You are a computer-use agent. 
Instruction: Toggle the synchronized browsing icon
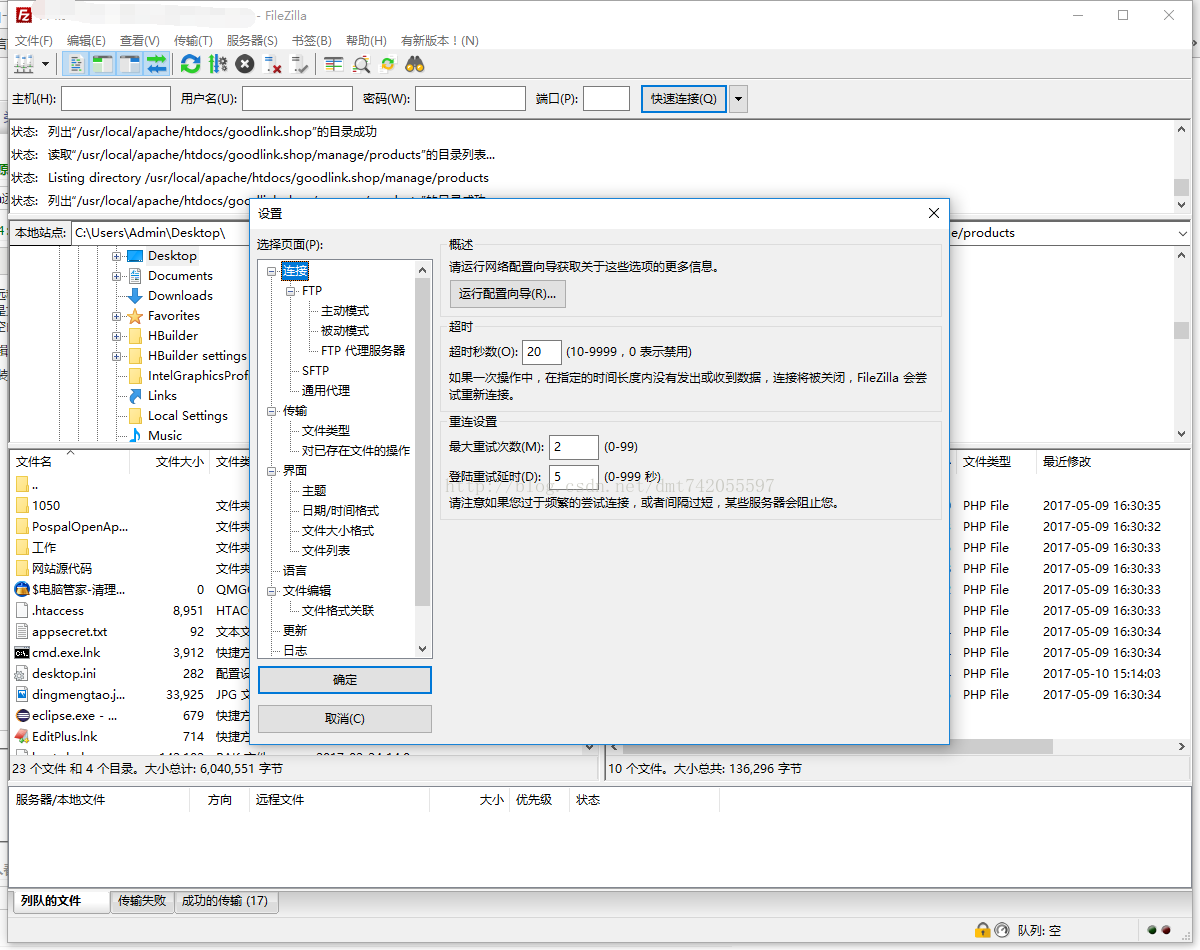coord(388,64)
